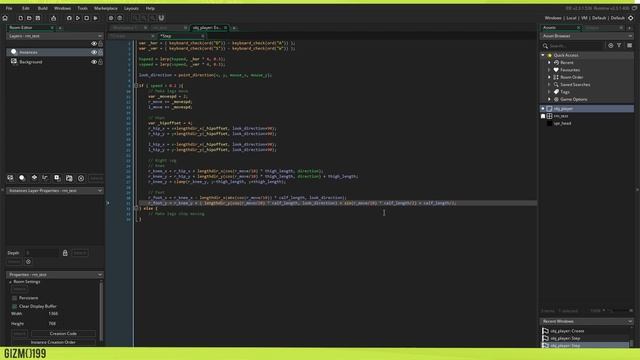This screenshot has width=640, height=360.
Task: Collapse the Properties - rm_test panel
Action: click(100, 275)
